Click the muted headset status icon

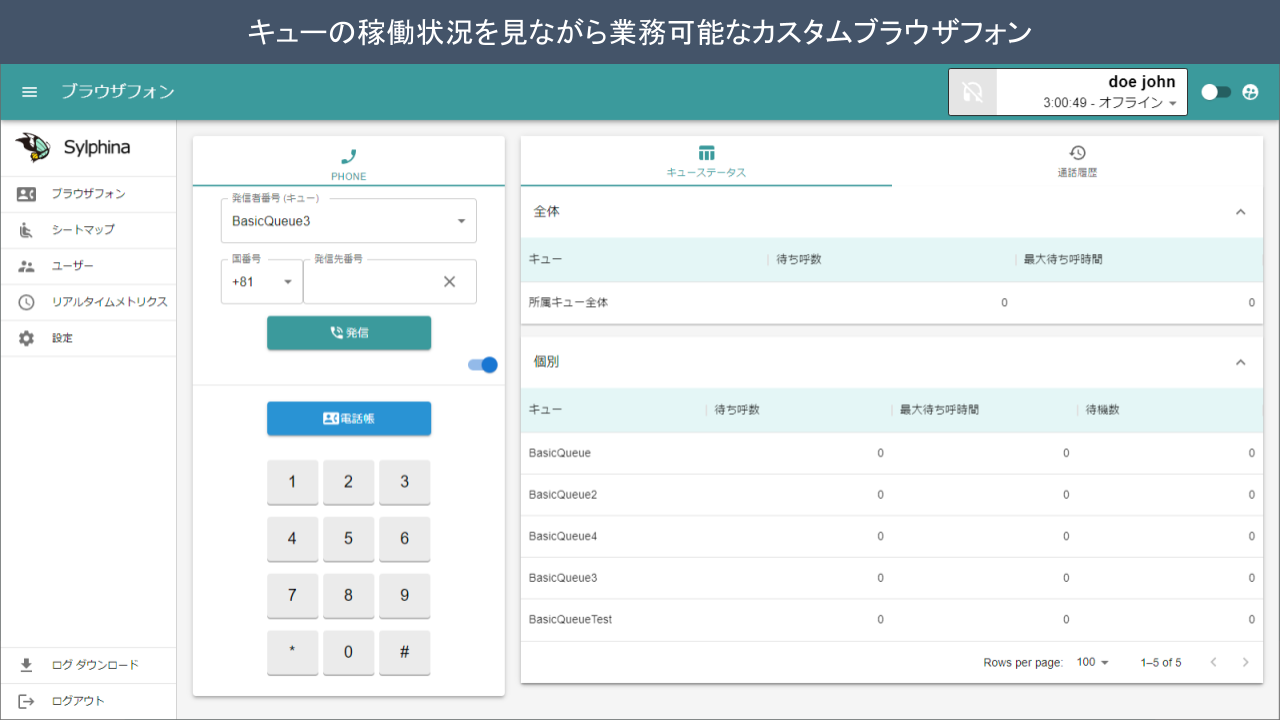tap(972, 93)
